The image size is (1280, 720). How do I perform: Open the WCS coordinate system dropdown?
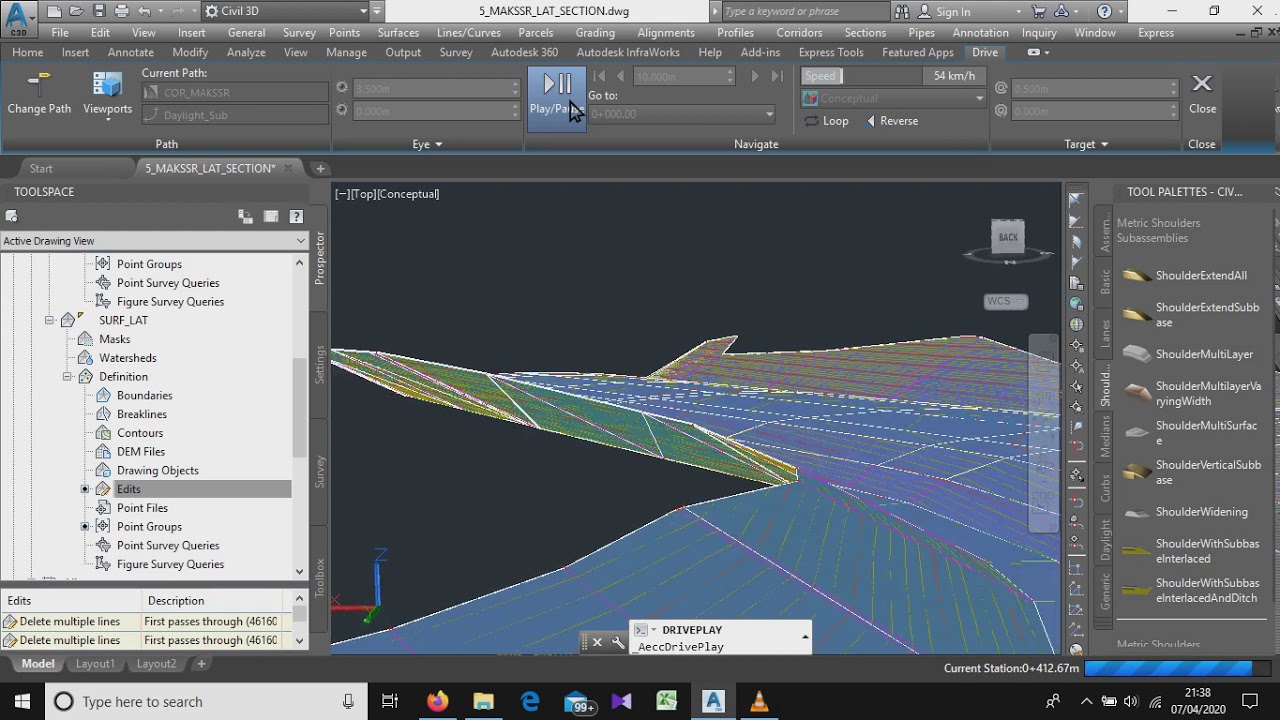[x=1005, y=301]
